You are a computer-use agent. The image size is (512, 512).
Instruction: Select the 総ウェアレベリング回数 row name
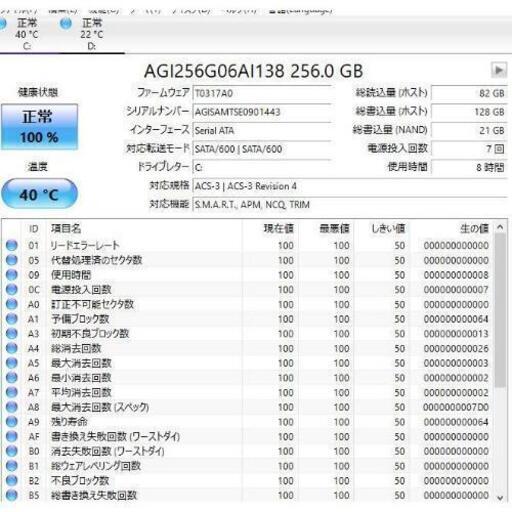pyautogui.click(x=96, y=466)
